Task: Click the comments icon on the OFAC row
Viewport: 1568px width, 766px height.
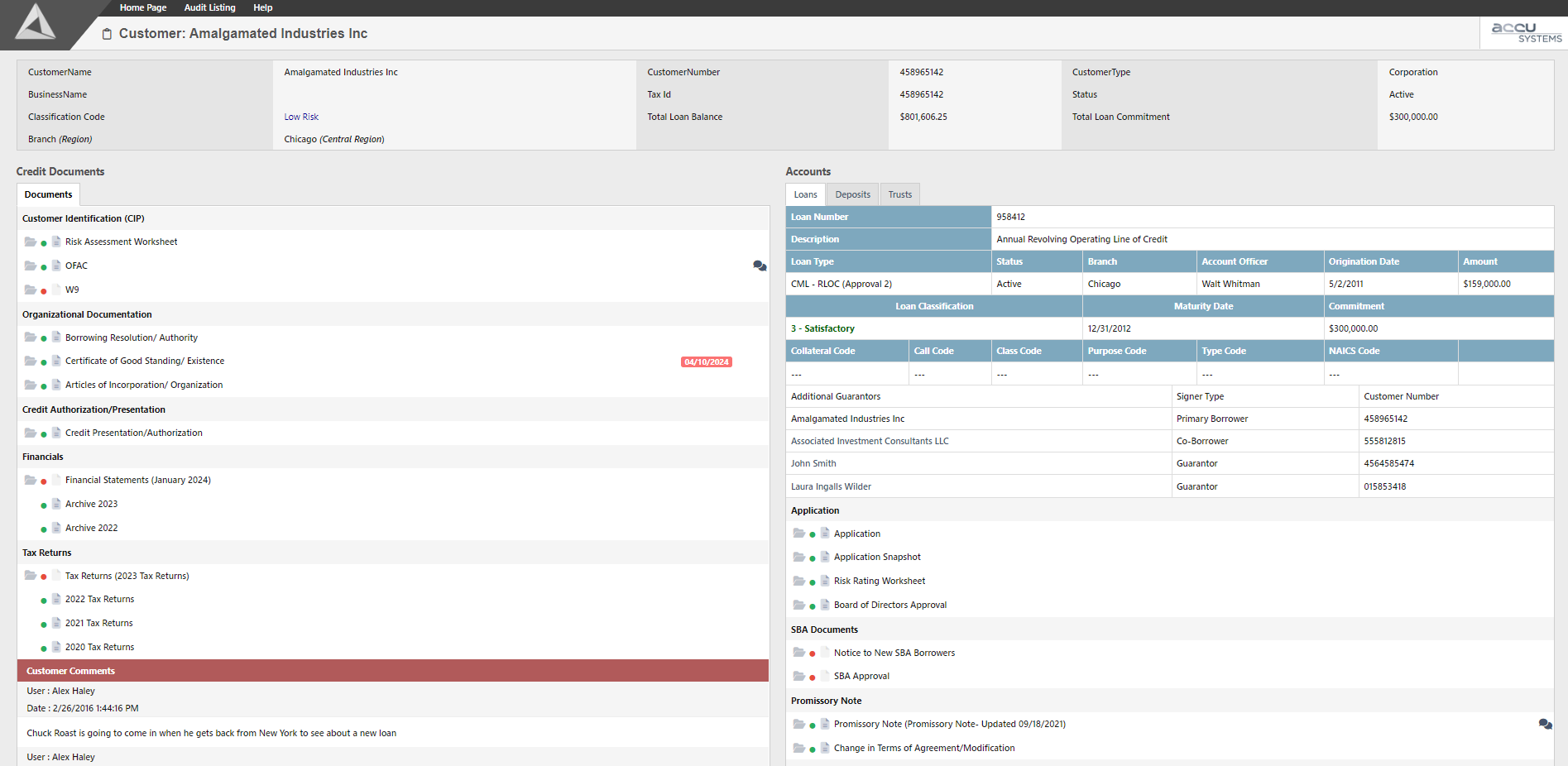Action: (x=759, y=266)
